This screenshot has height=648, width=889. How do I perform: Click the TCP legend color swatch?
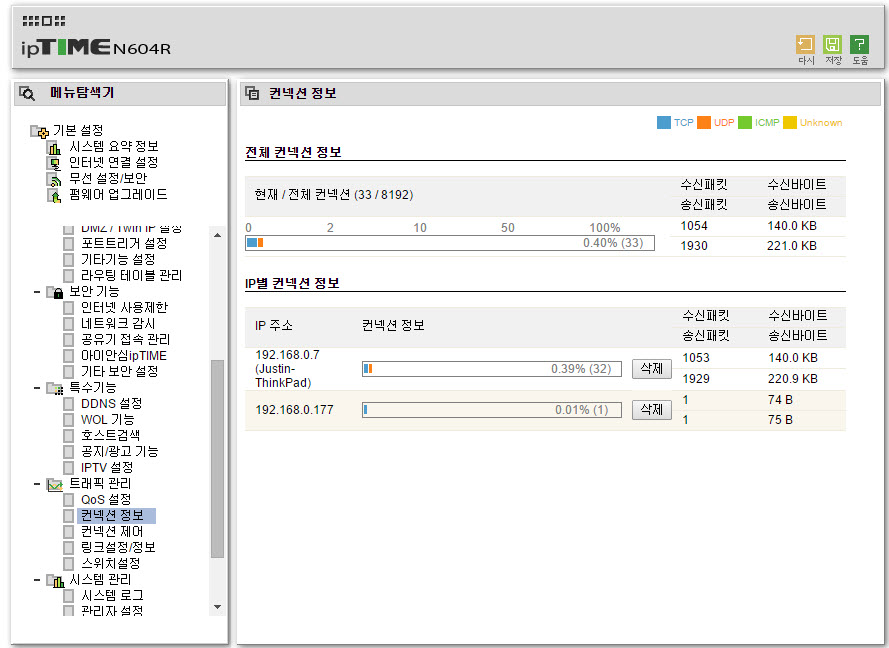tap(663, 122)
